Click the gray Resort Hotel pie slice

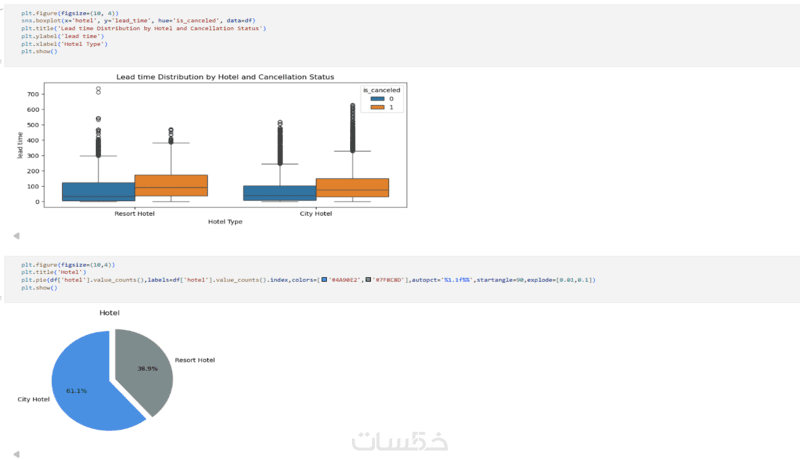pyautogui.click(x=145, y=370)
